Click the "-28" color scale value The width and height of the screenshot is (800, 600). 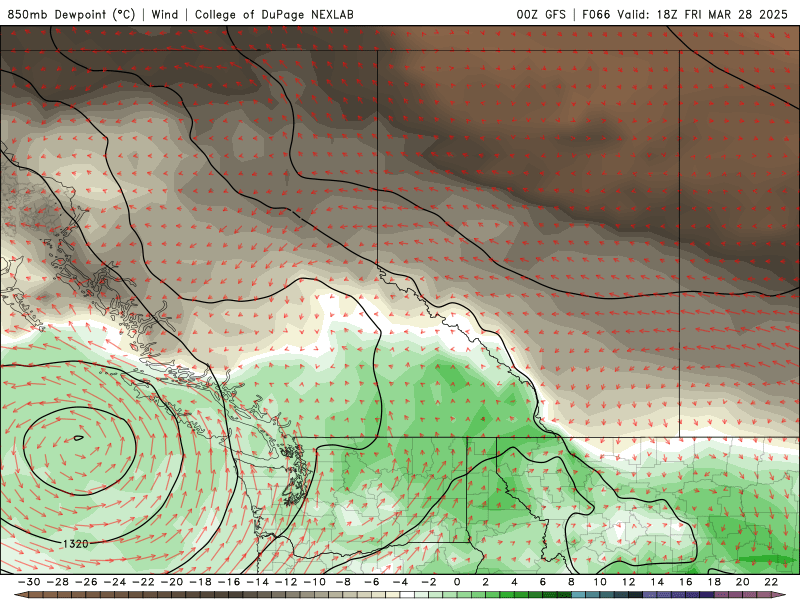[x=57, y=582]
